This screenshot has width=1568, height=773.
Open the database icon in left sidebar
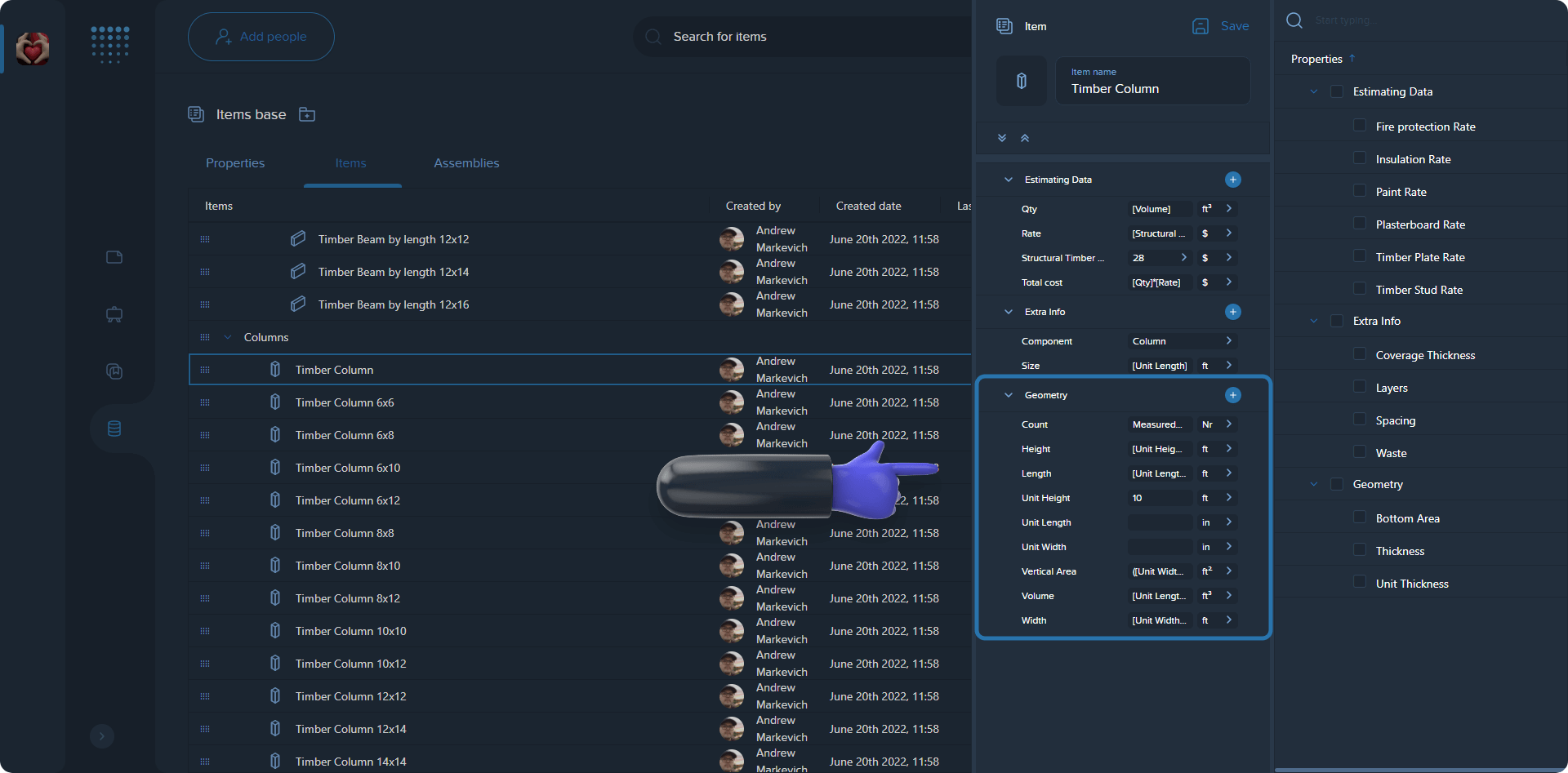click(114, 429)
